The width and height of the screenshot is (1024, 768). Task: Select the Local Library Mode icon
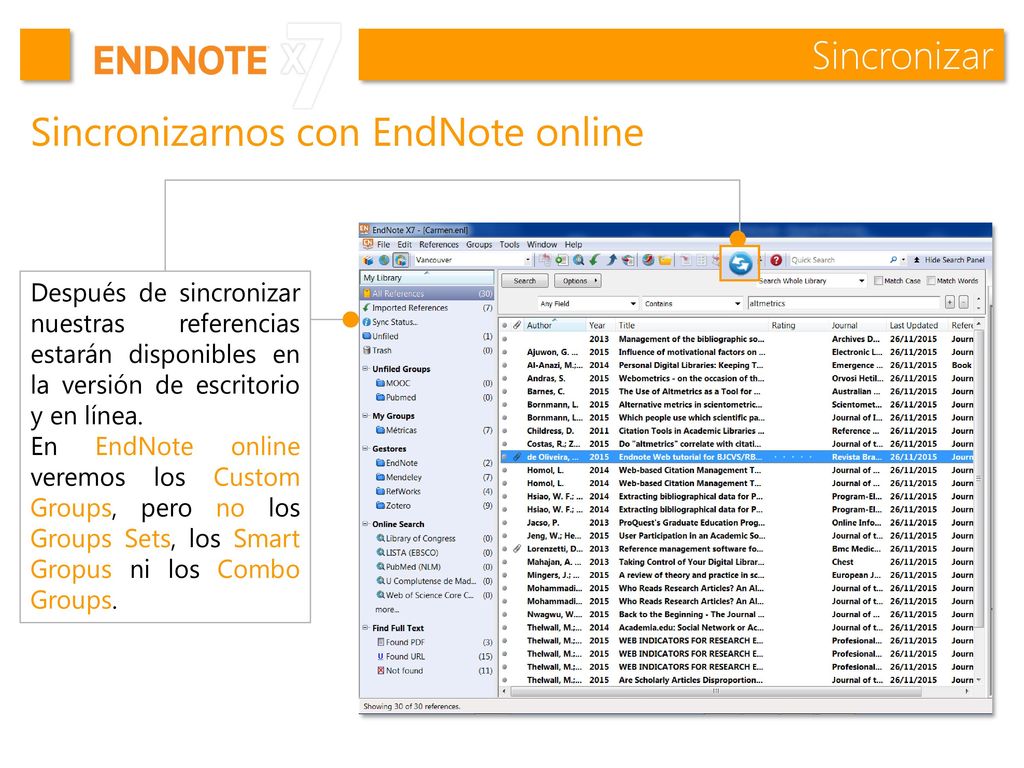368,260
